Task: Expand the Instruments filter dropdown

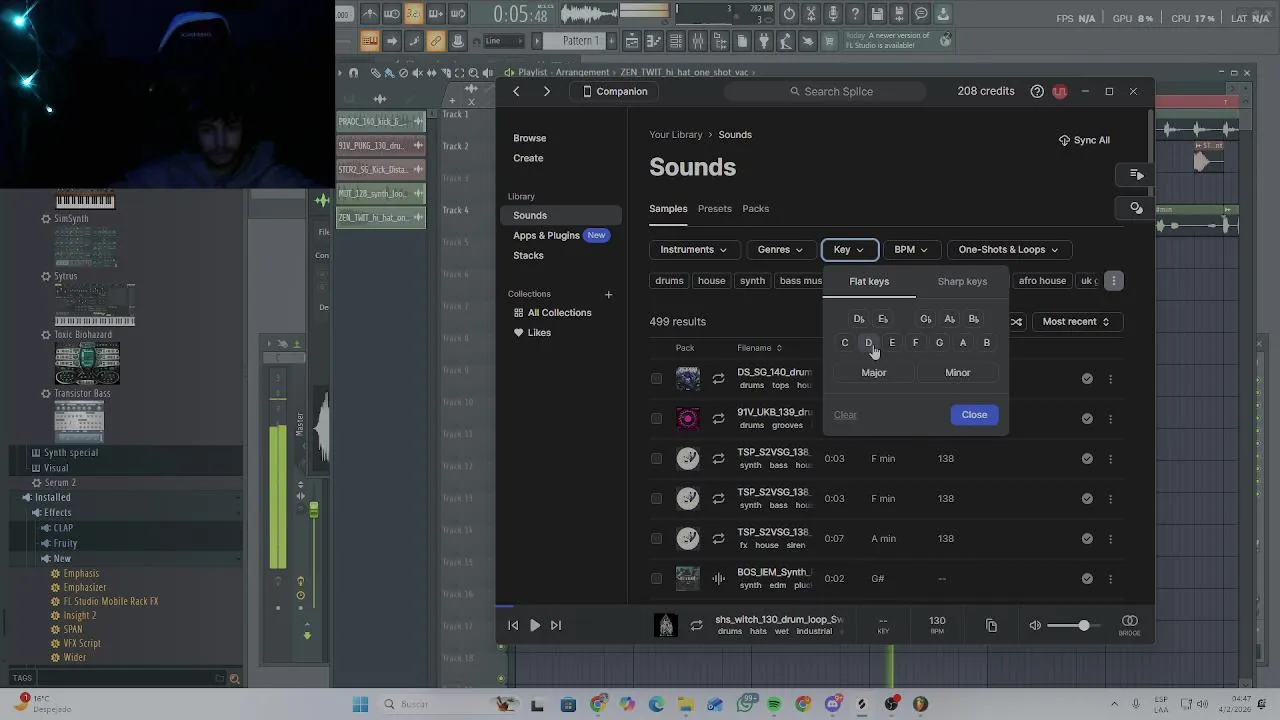Action: (693, 250)
